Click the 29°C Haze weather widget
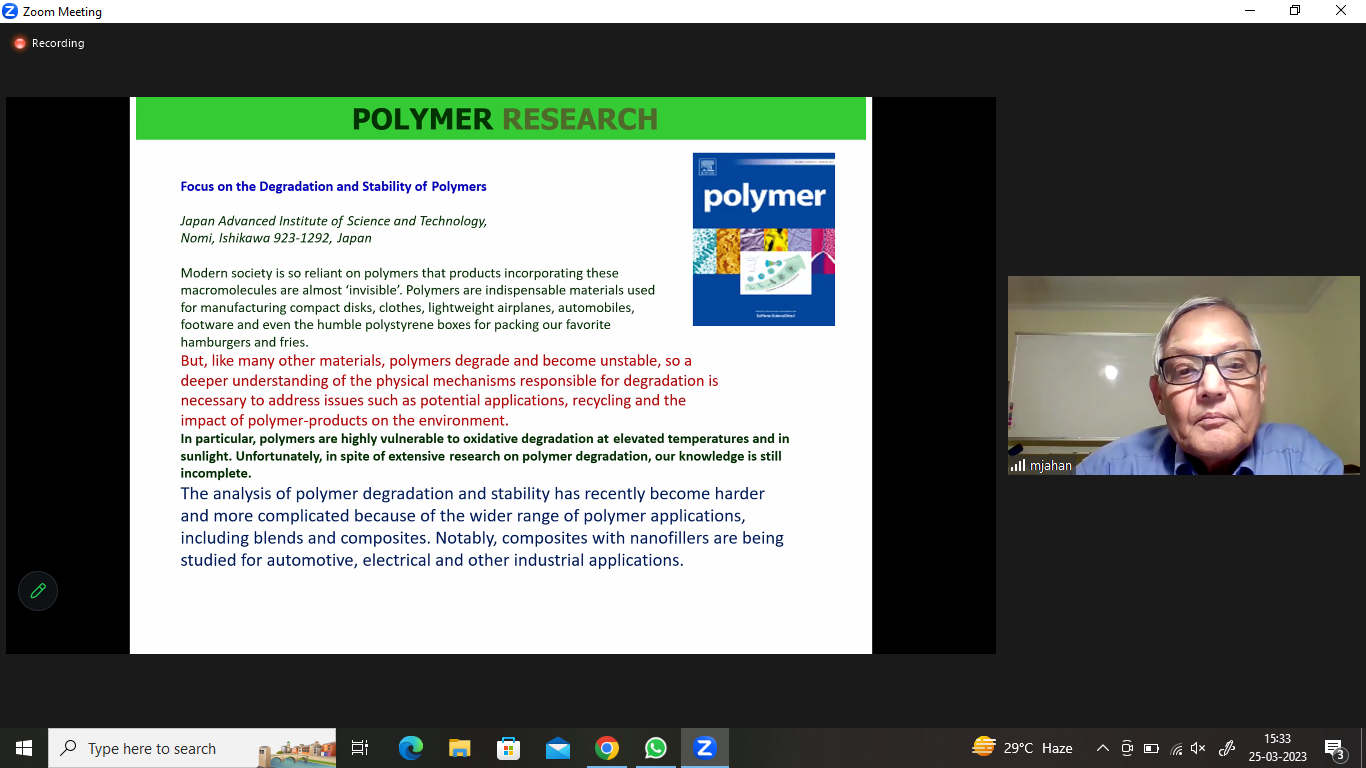 pos(1022,748)
